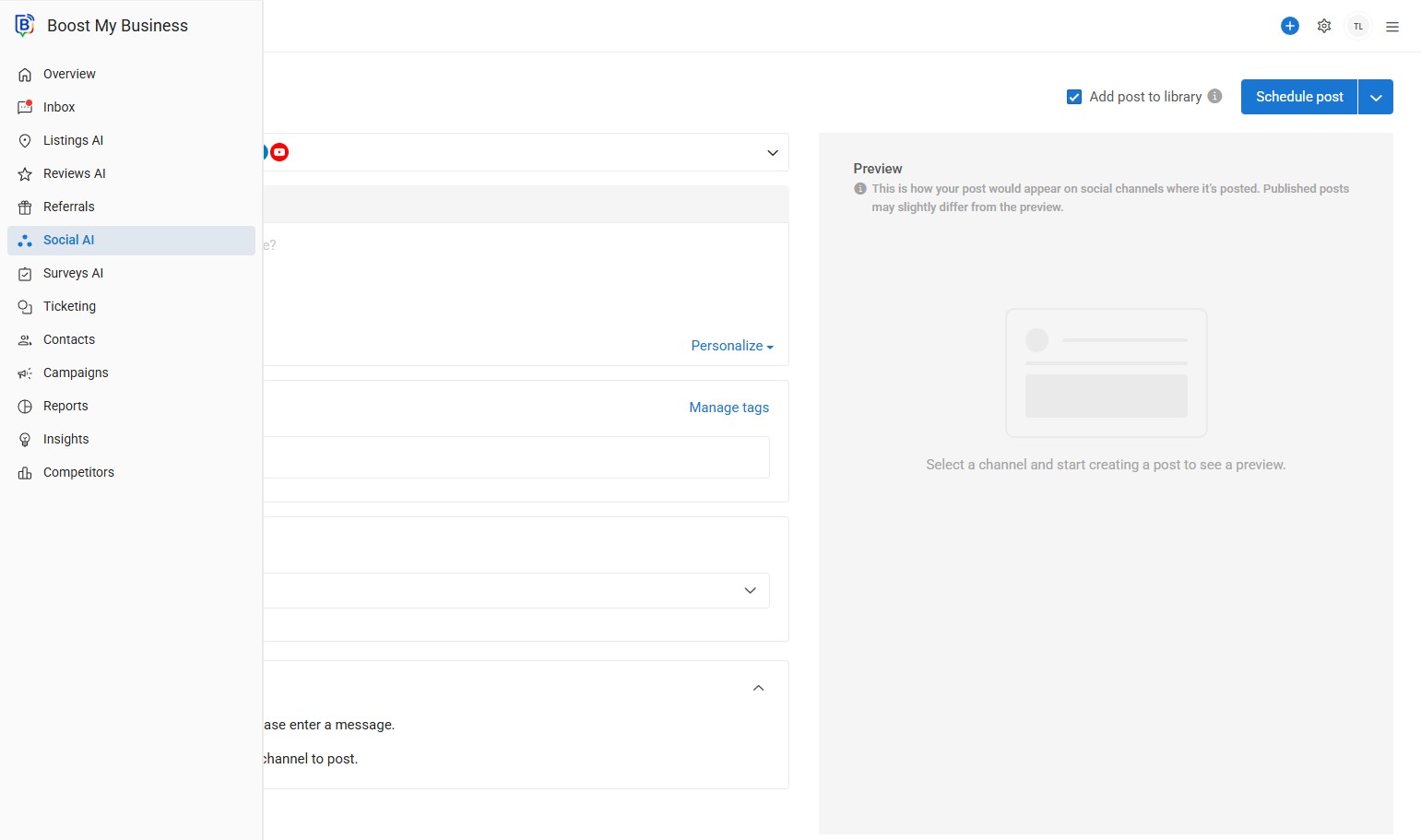This screenshot has width=1421, height=840.
Task: Open the Schedule post arrow dropdown
Action: pyautogui.click(x=1376, y=97)
